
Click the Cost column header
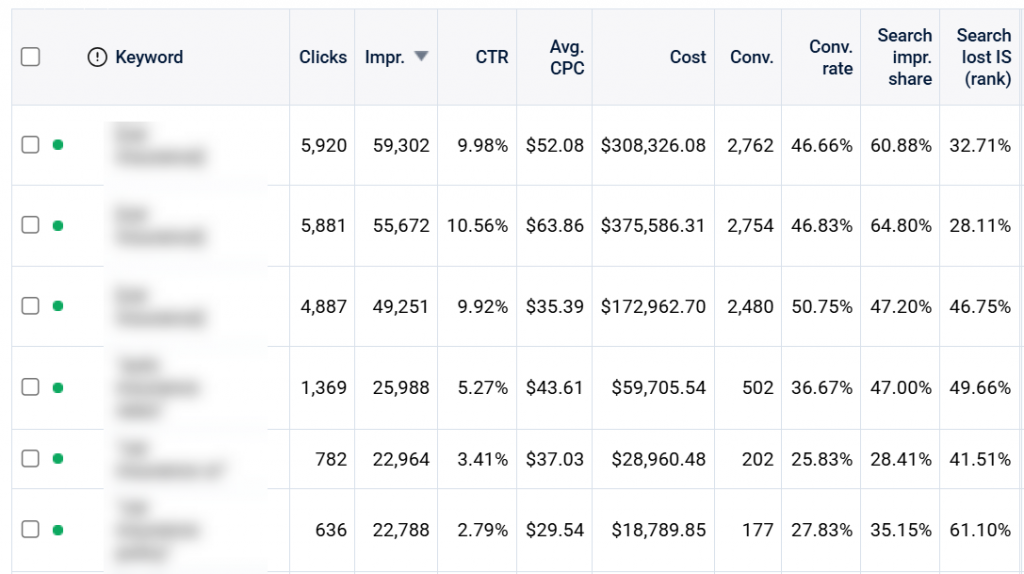coord(687,57)
